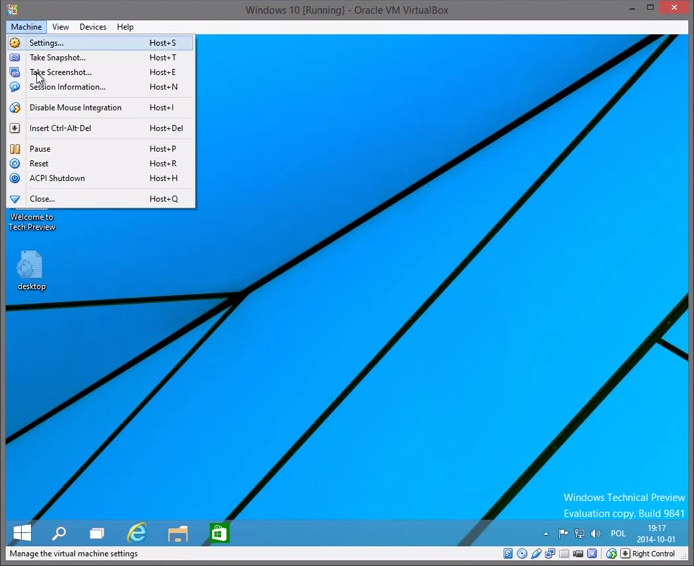Choose ACPI Shutdown menu item

100,178
